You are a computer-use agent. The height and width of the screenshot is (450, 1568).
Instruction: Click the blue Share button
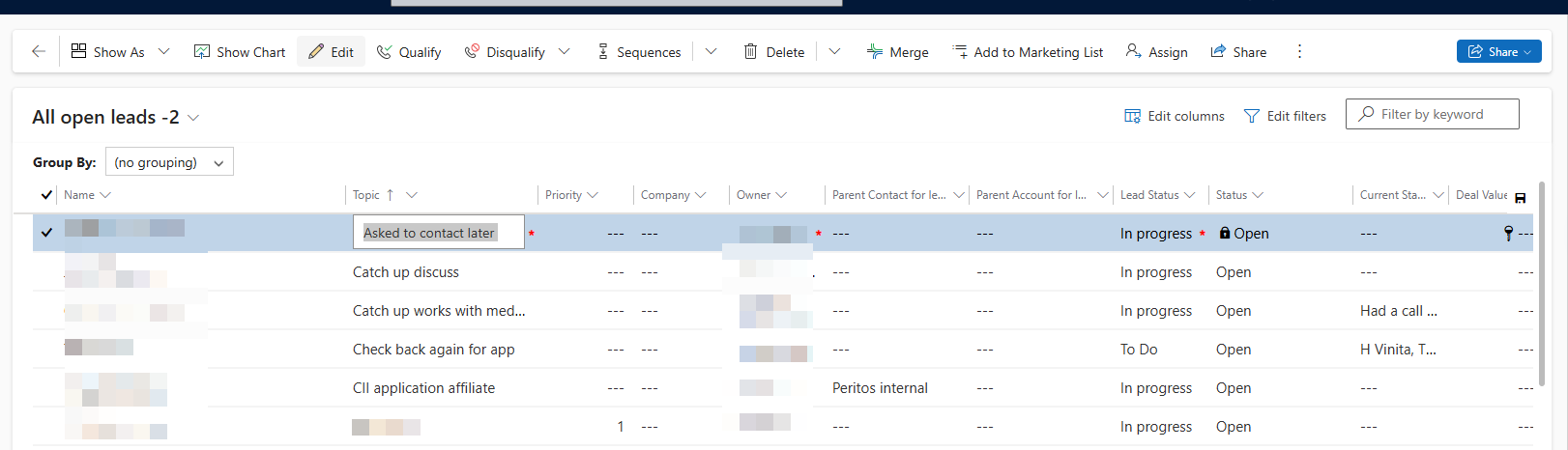click(x=1498, y=52)
